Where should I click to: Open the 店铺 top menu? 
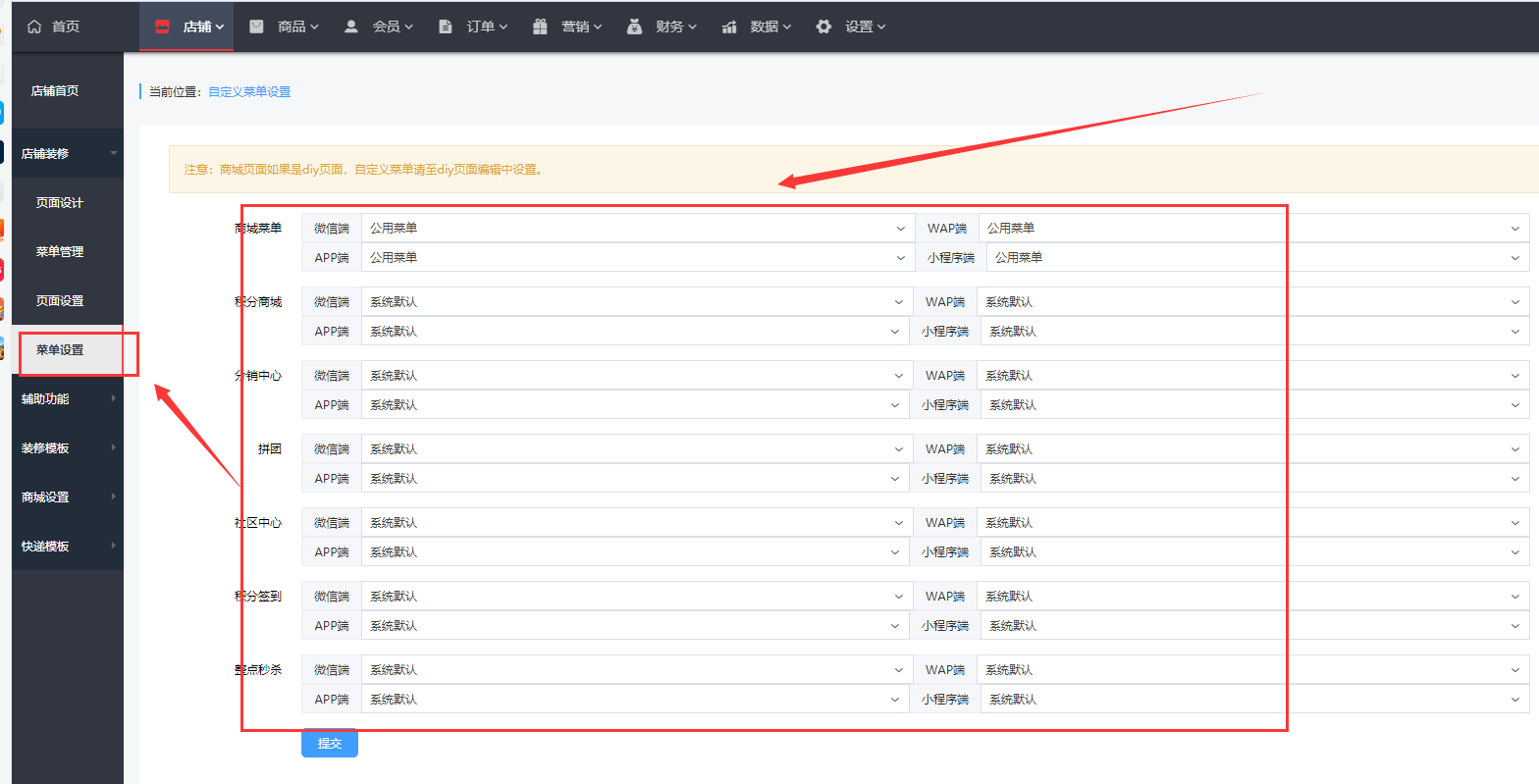click(186, 26)
